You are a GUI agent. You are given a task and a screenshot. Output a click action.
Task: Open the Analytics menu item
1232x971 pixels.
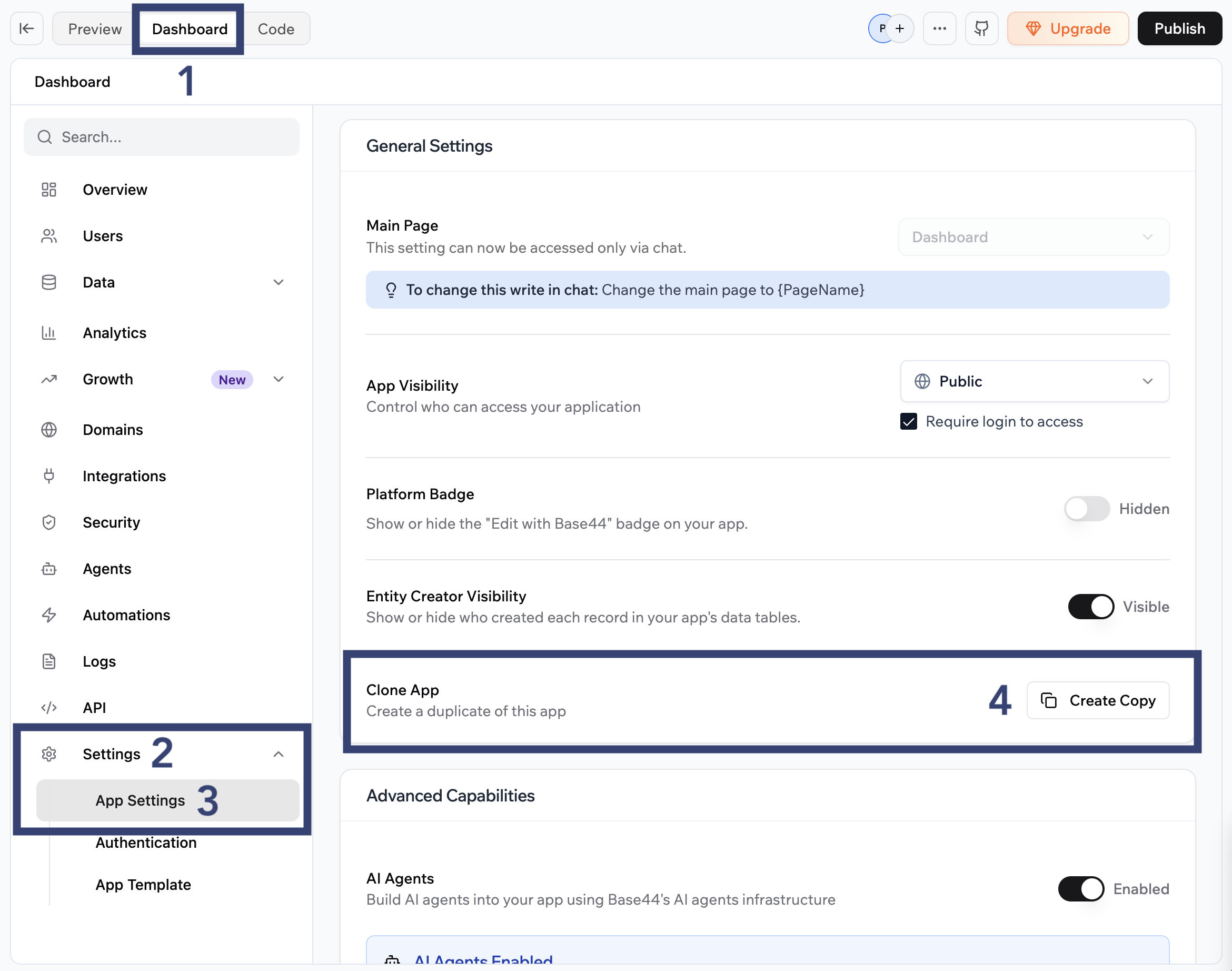tap(162, 333)
